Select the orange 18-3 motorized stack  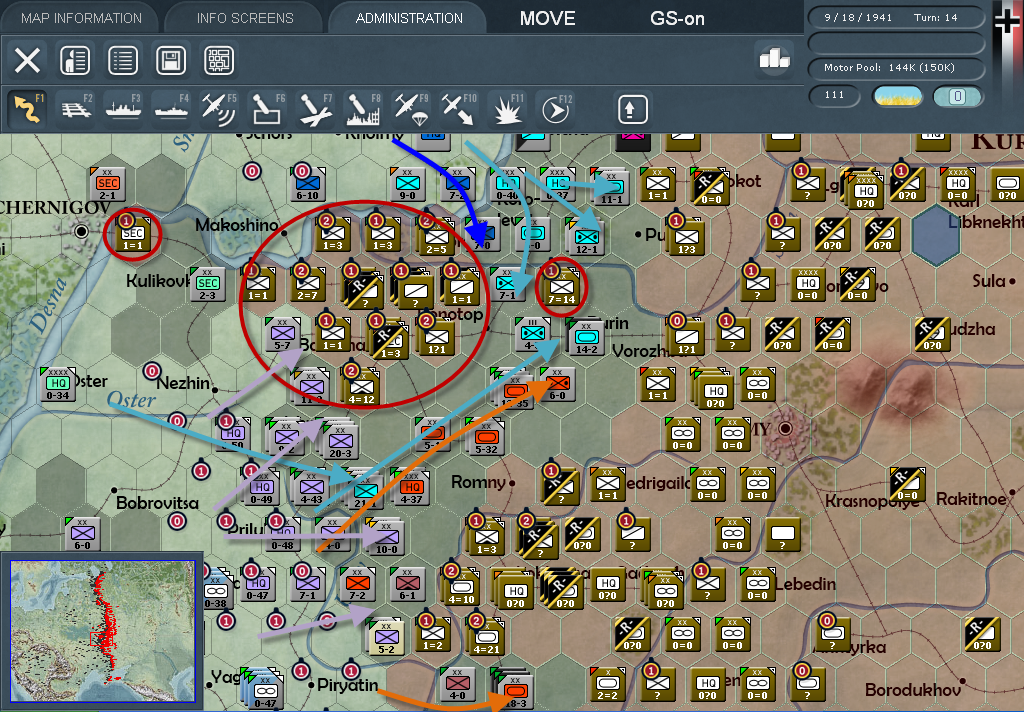pyautogui.click(x=515, y=692)
